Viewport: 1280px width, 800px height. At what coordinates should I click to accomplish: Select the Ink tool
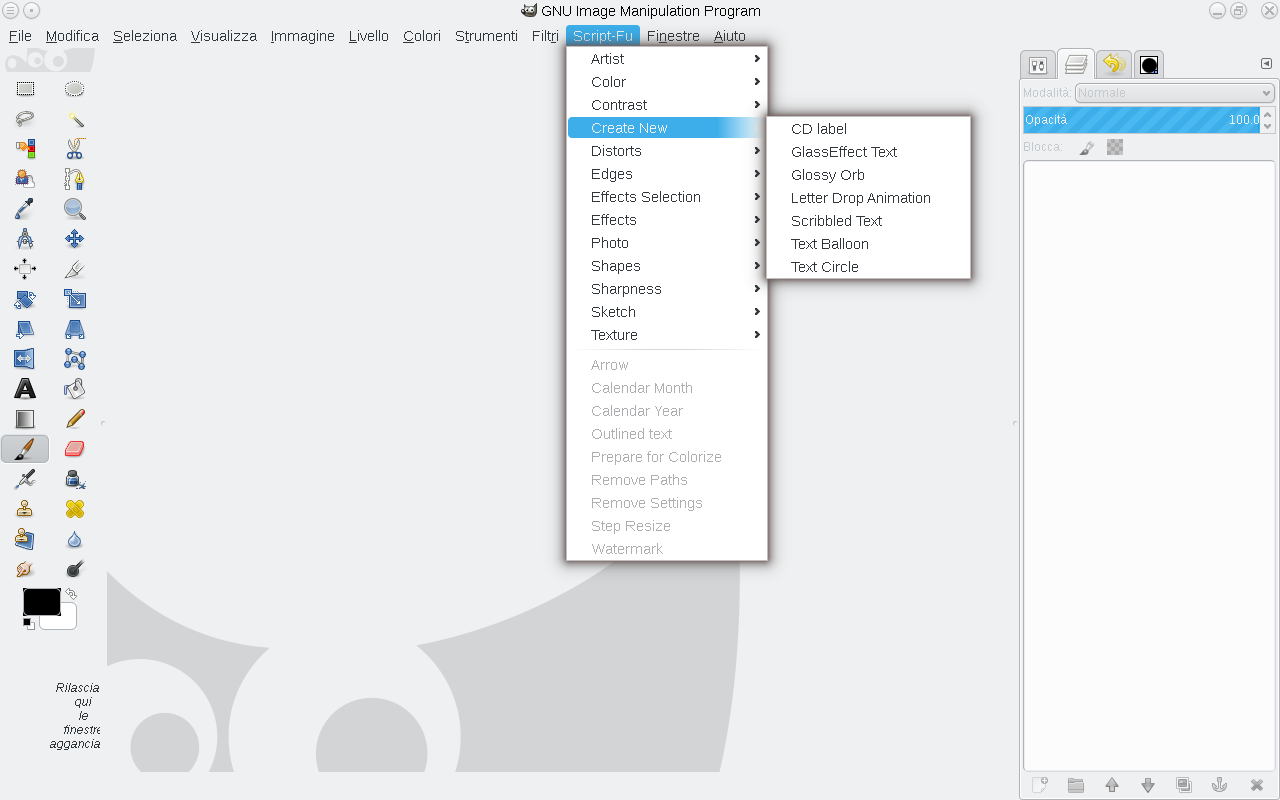click(74, 479)
